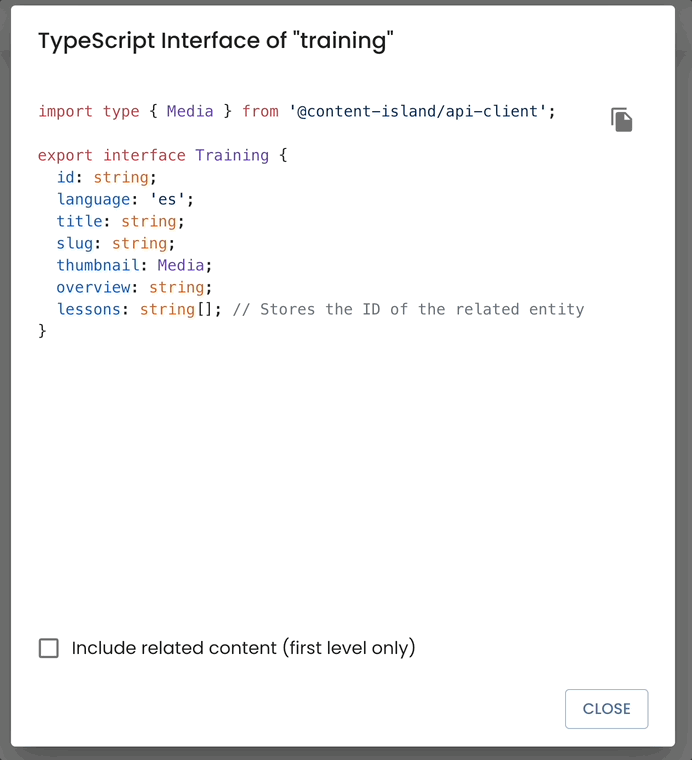Click the import statement line of code
Viewport: 692px width, 760px height.
point(297,111)
